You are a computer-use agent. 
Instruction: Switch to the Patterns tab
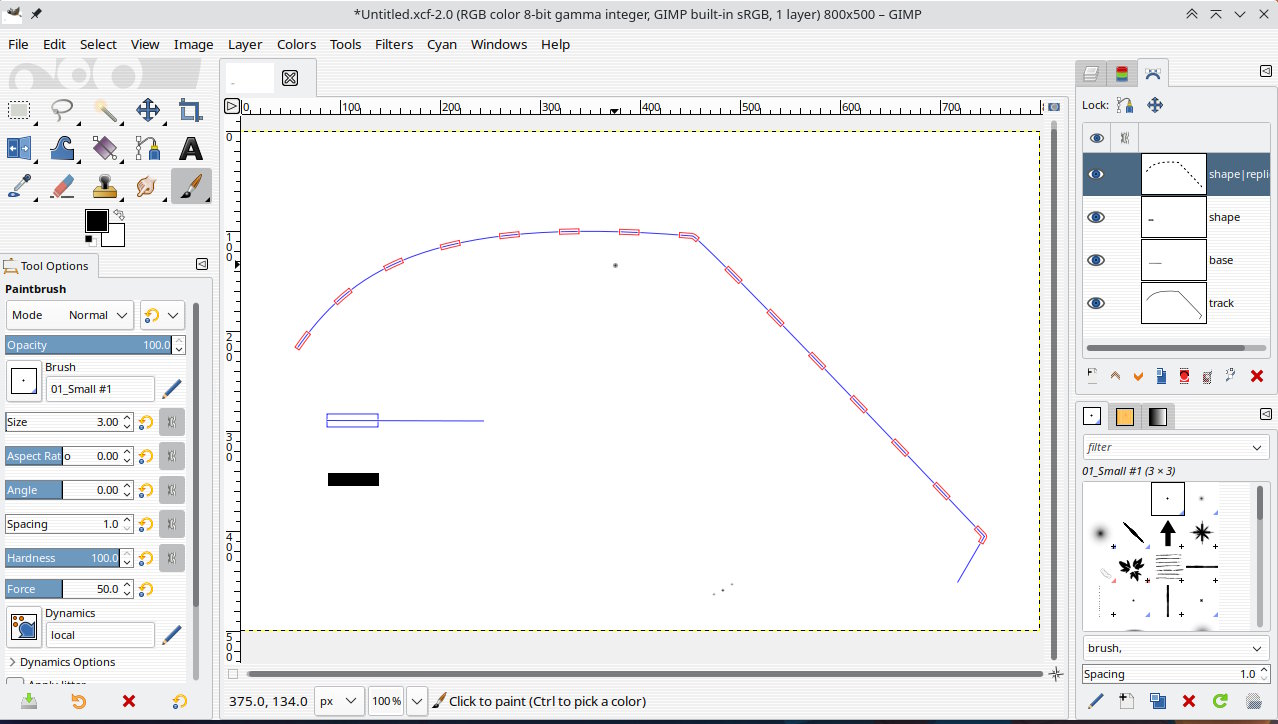(1125, 416)
